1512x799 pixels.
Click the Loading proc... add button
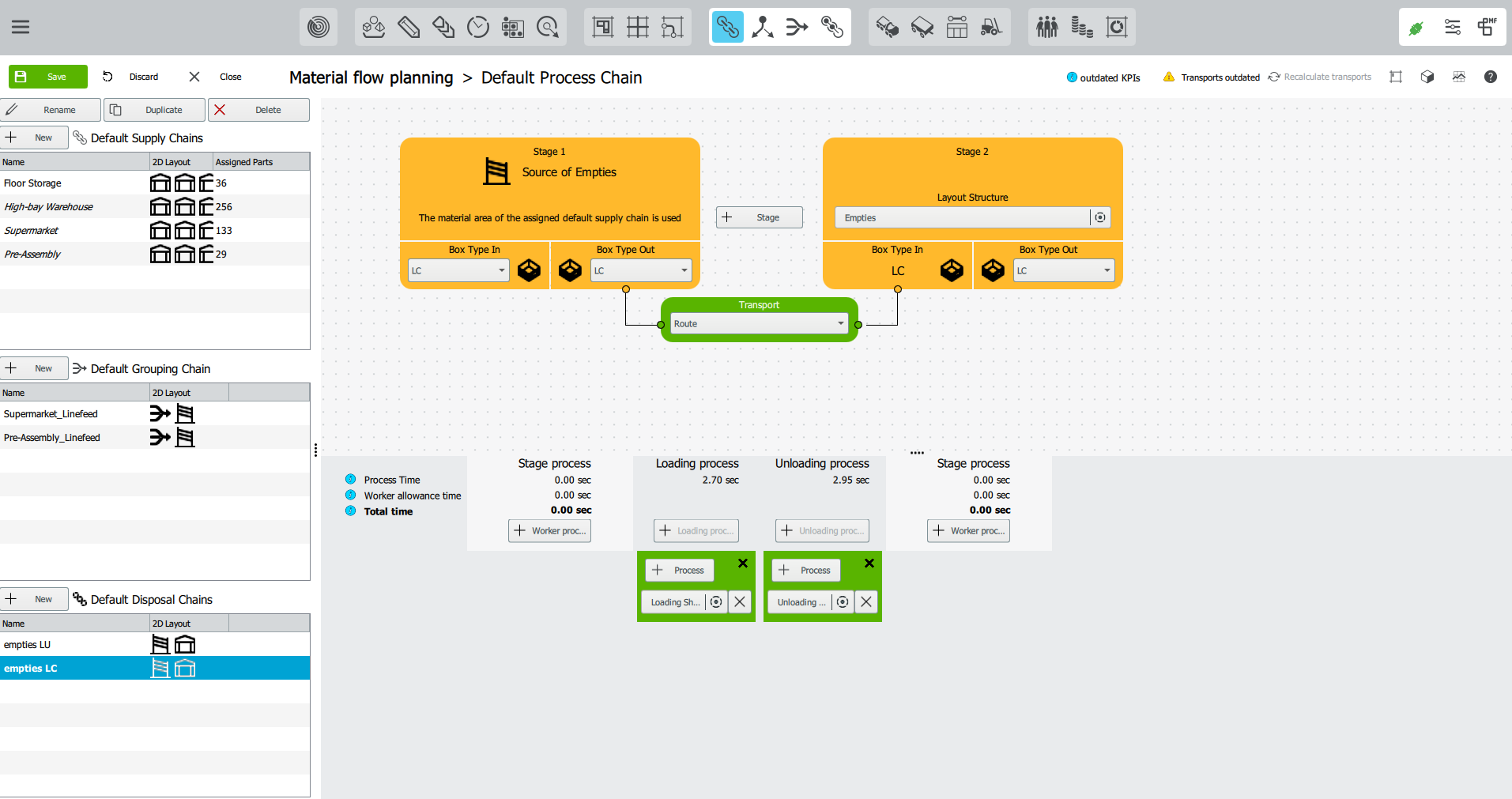click(696, 530)
